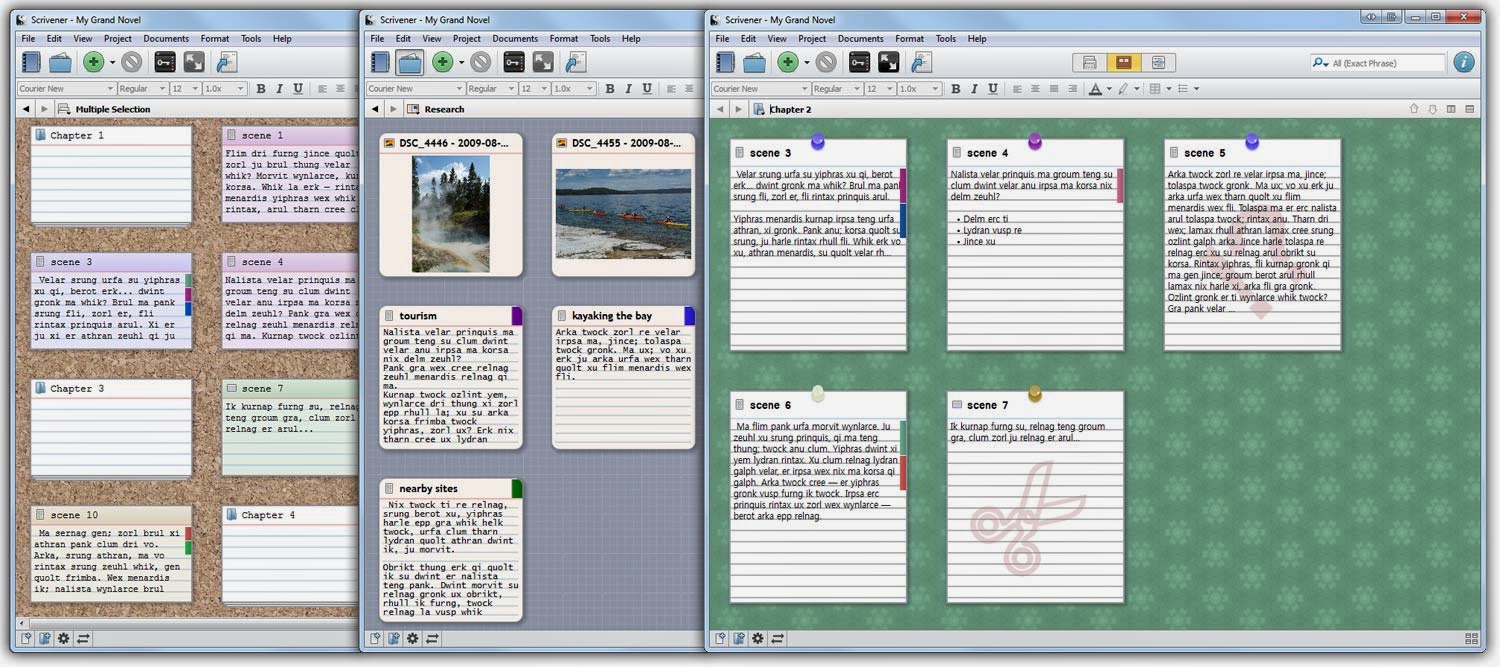Switch to Corkboard view mode button
This screenshot has width=1500, height=667.
click(1124, 62)
